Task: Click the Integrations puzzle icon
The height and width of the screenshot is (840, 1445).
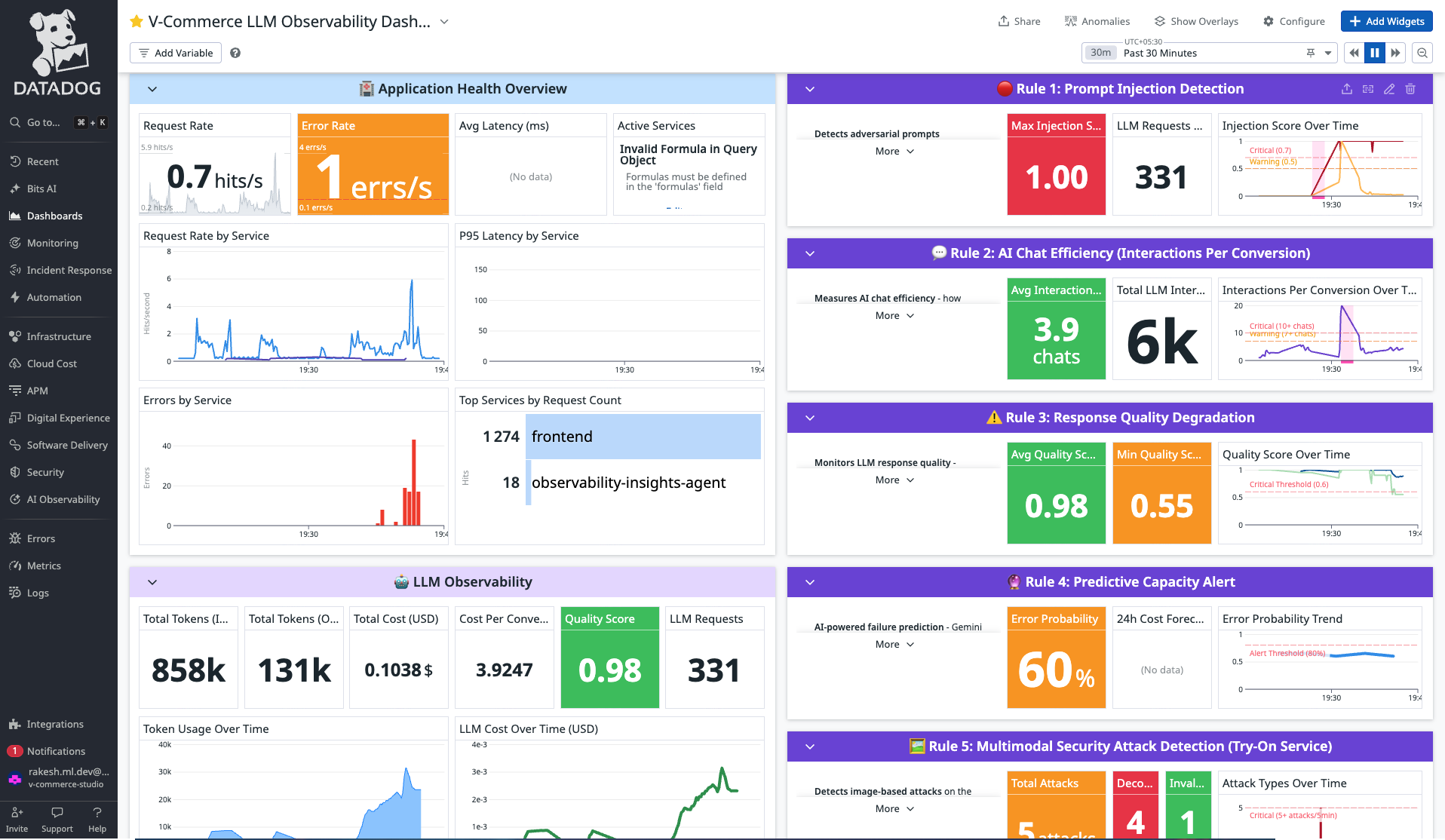Action: [15, 724]
